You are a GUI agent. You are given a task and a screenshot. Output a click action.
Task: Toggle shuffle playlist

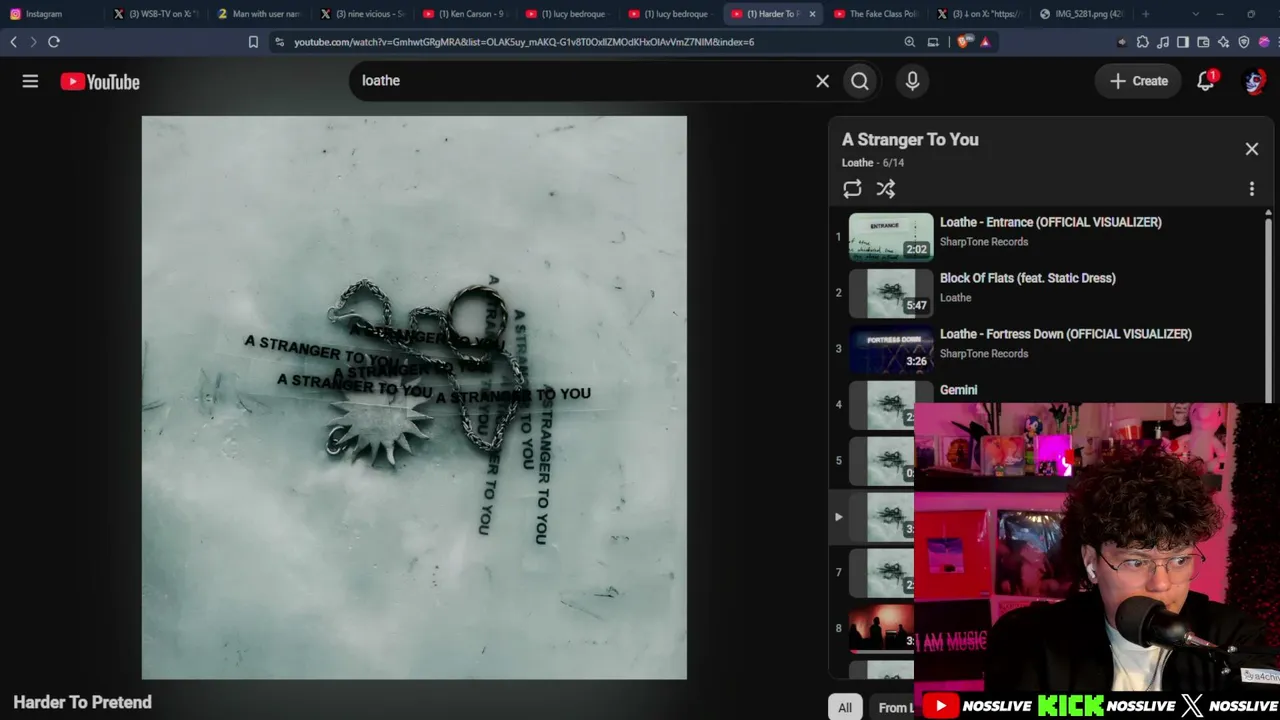click(x=886, y=189)
